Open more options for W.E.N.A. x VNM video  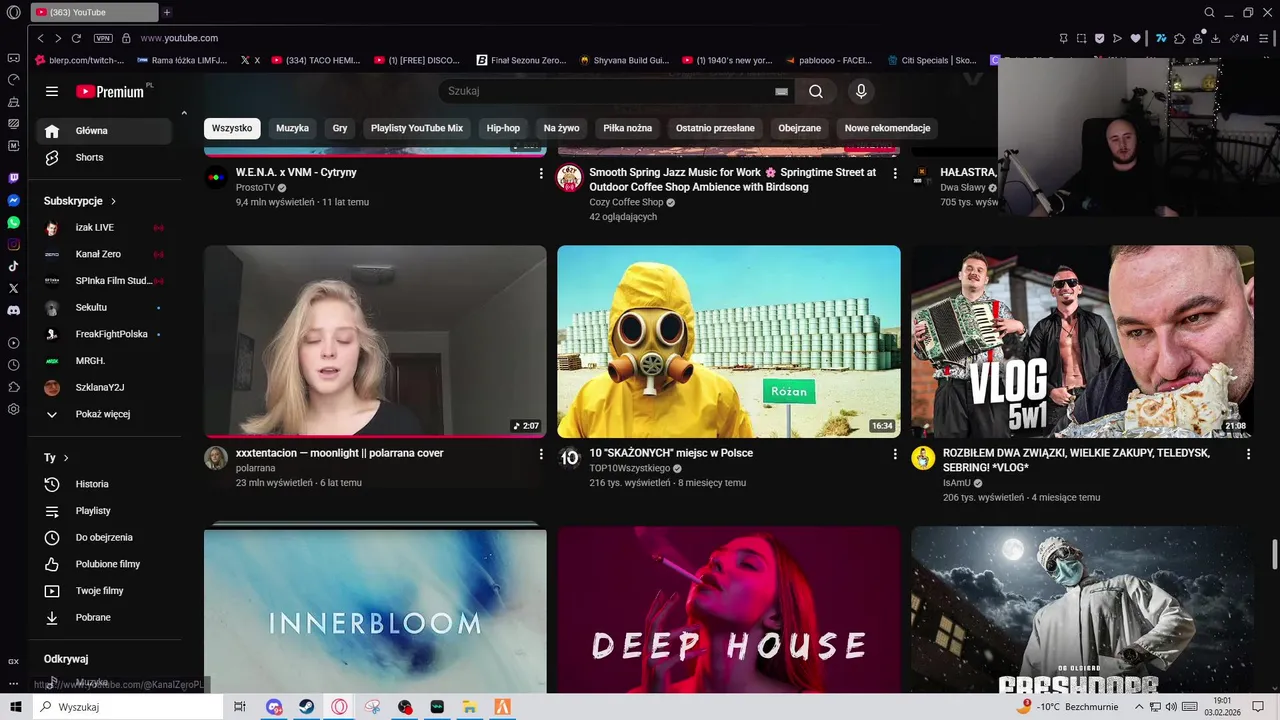pyautogui.click(x=541, y=173)
